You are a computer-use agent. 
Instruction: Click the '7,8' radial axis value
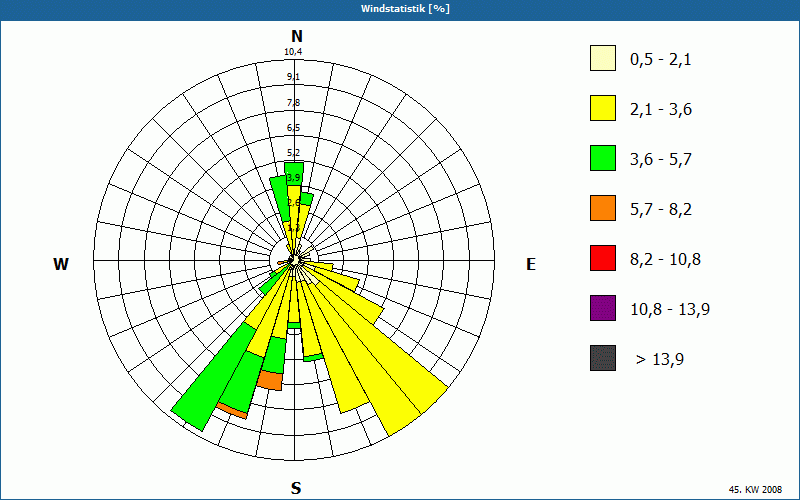pyautogui.click(x=293, y=103)
